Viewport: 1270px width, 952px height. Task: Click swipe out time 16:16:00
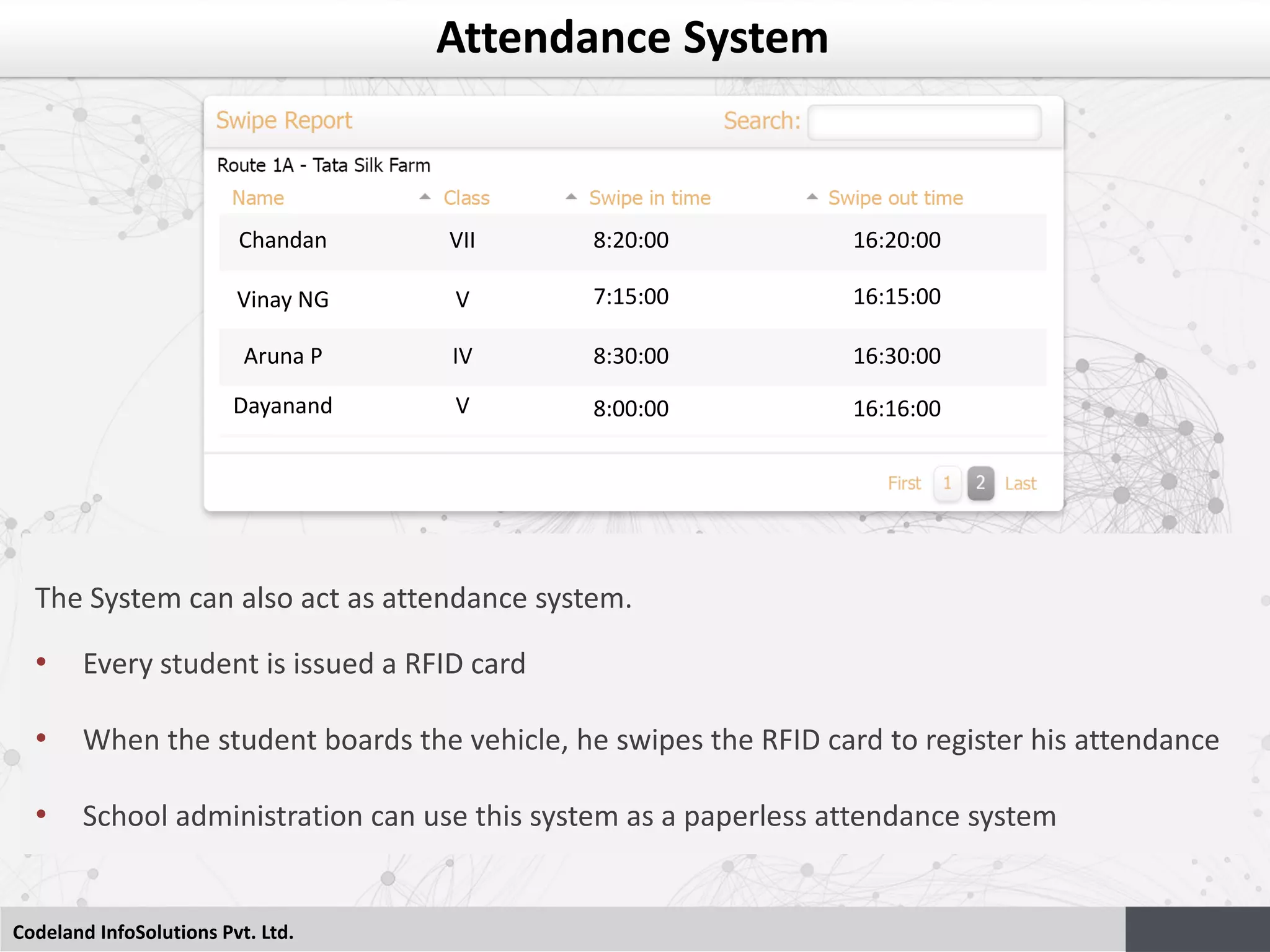click(x=897, y=409)
